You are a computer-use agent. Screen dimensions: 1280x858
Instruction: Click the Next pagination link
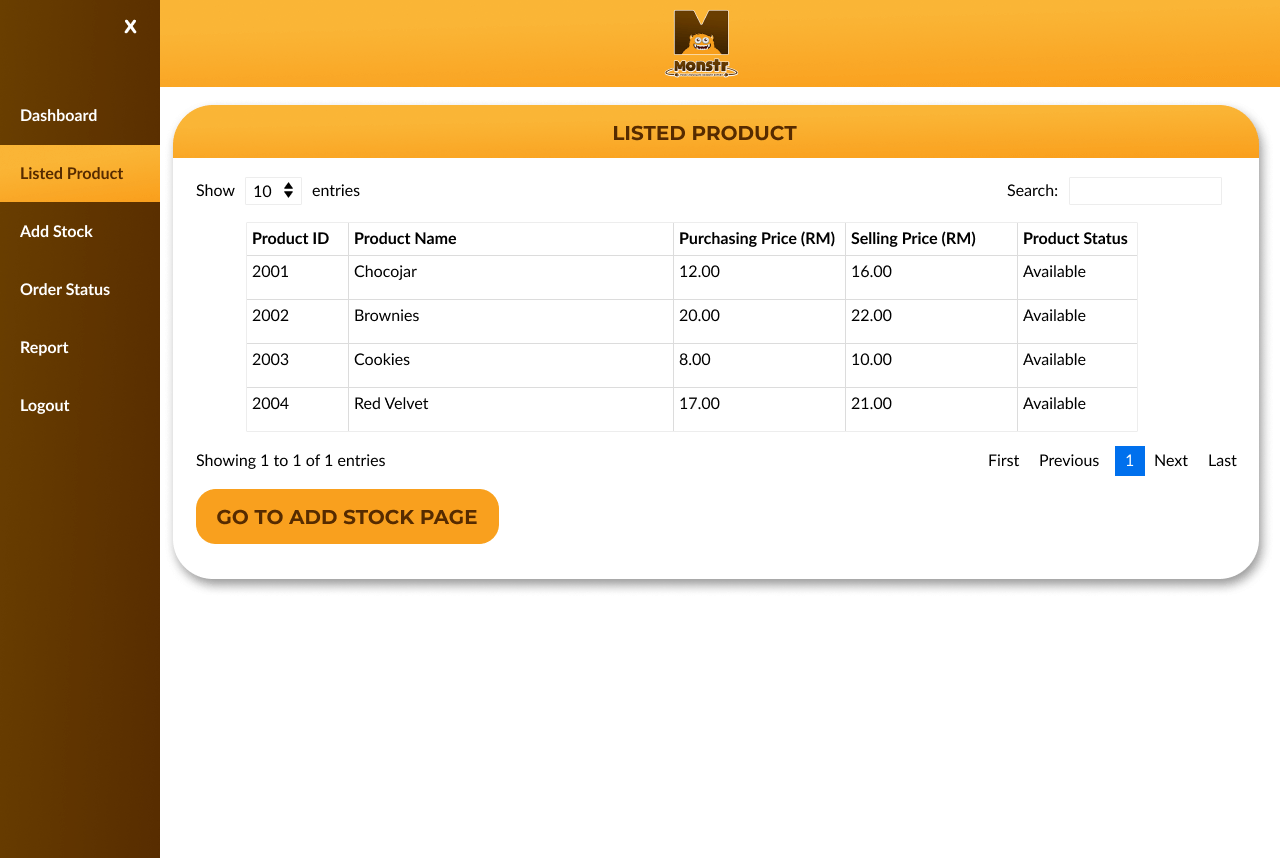click(x=1171, y=460)
